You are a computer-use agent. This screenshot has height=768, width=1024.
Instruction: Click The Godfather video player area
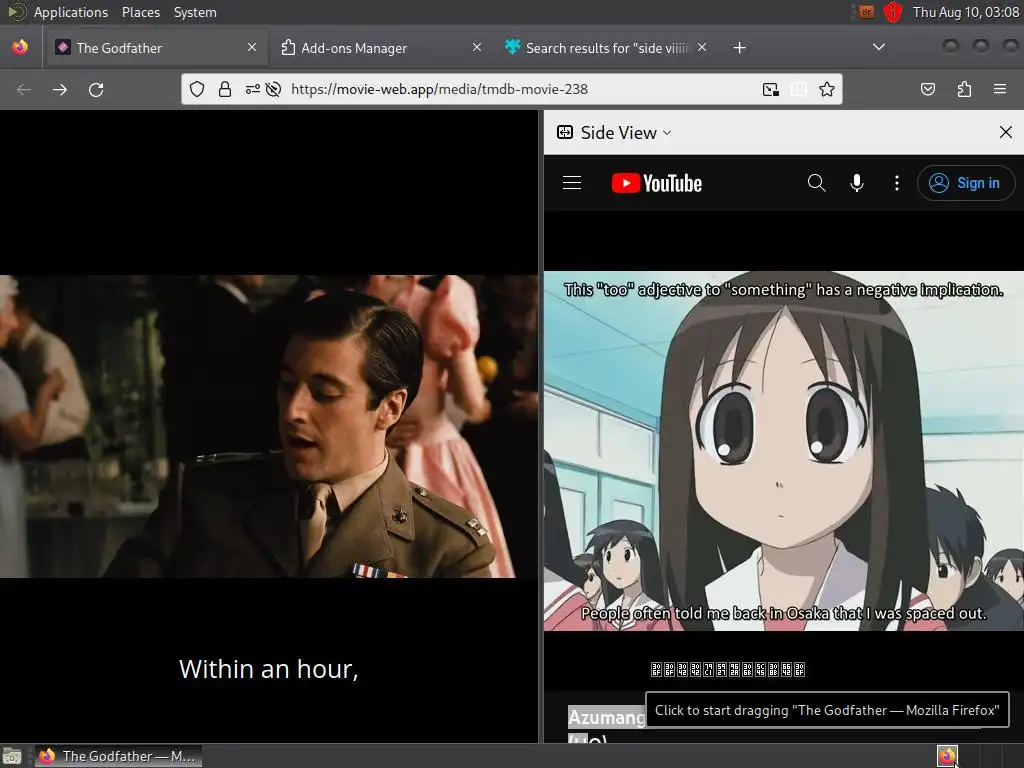[269, 426]
